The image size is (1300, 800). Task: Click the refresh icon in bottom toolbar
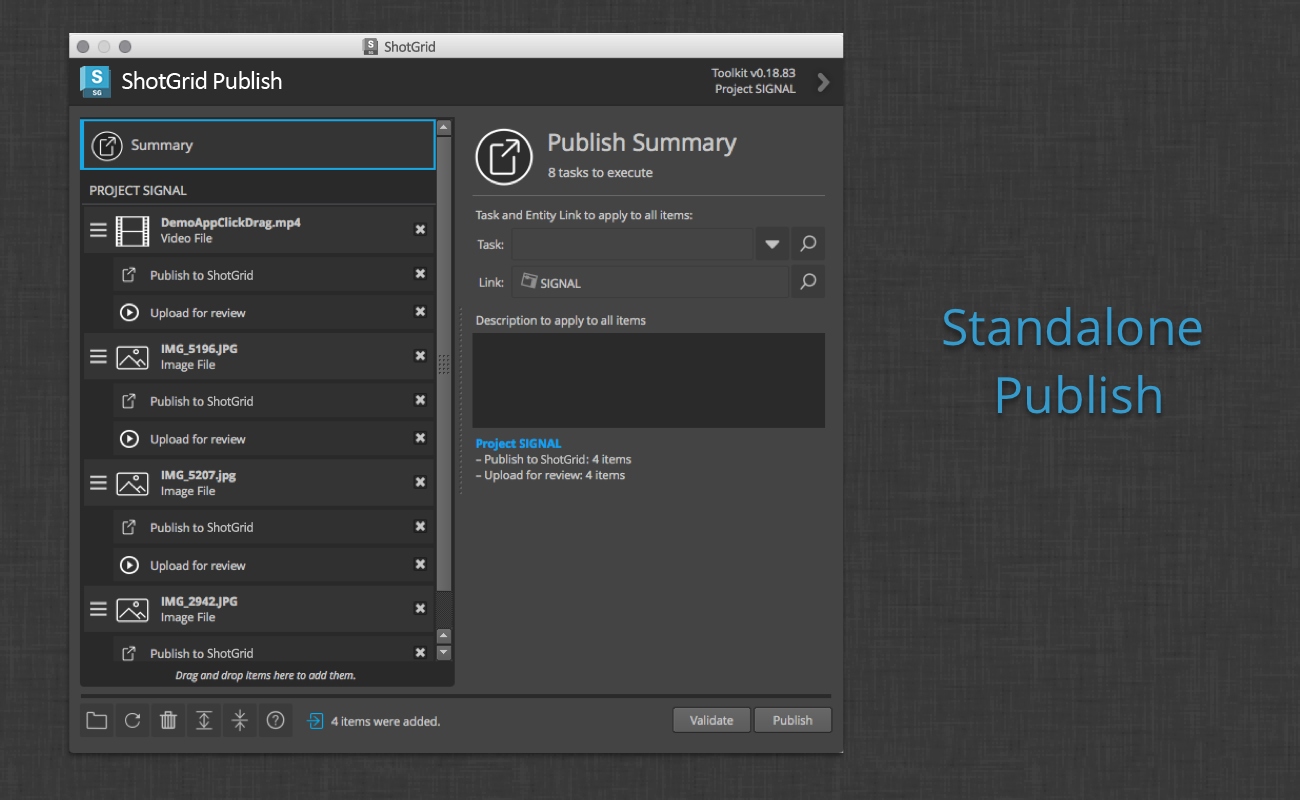pos(132,720)
